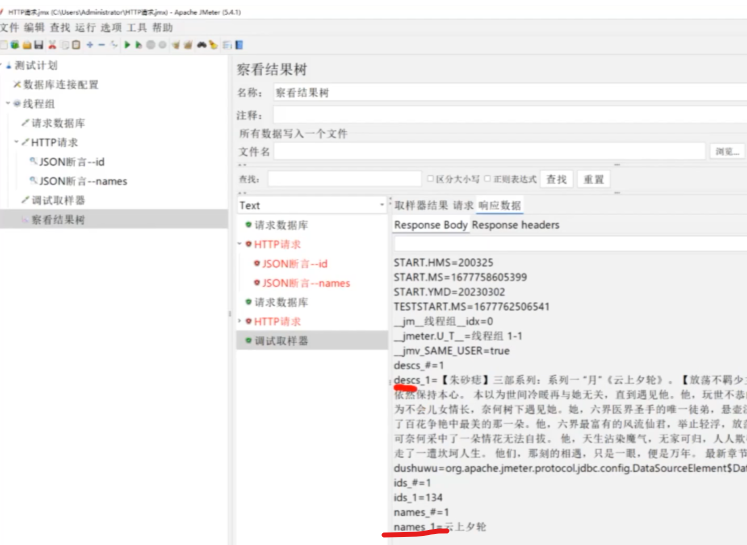The image size is (747, 545).
Task: Switch to the Response headers tab
Action: pos(515,225)
